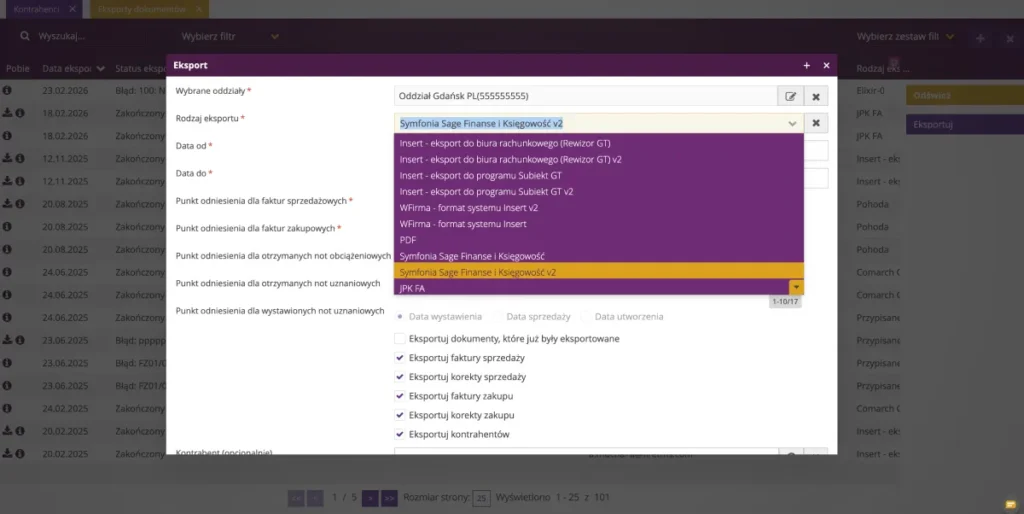The width and height of the screenshot is (1024, 514).
Task: Select the Data wystawienia radio option
Action: tap(400, 316)
